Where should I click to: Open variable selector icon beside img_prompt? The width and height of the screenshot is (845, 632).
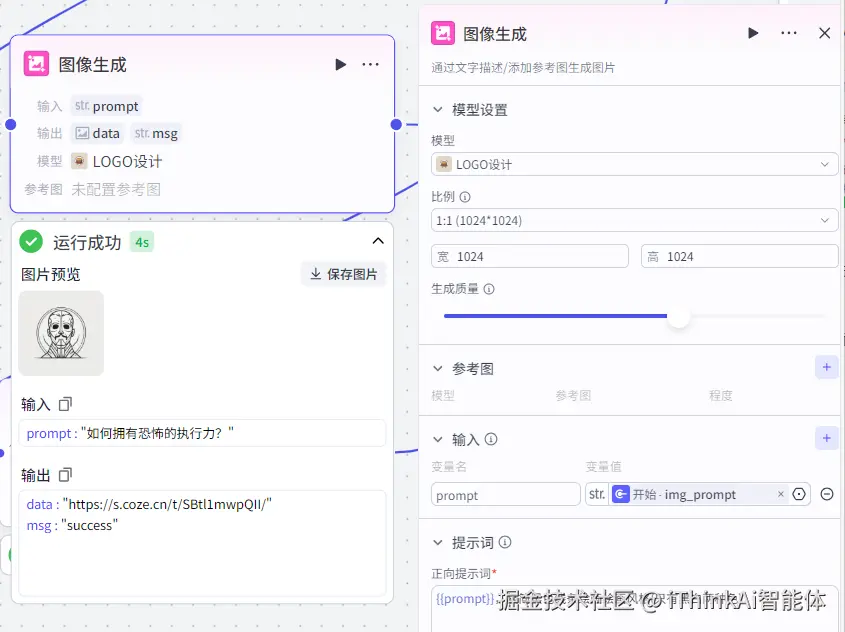[799, 494]
